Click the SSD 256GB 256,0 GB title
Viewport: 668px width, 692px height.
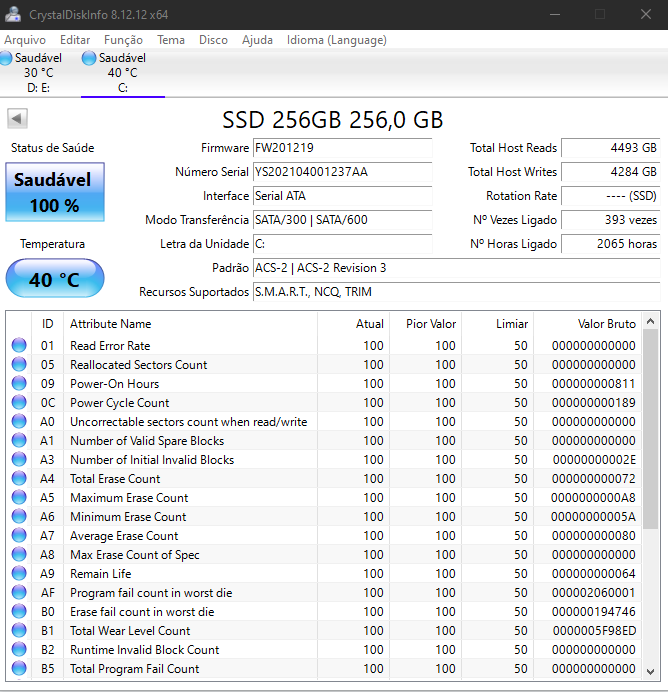tap(333, 120)
